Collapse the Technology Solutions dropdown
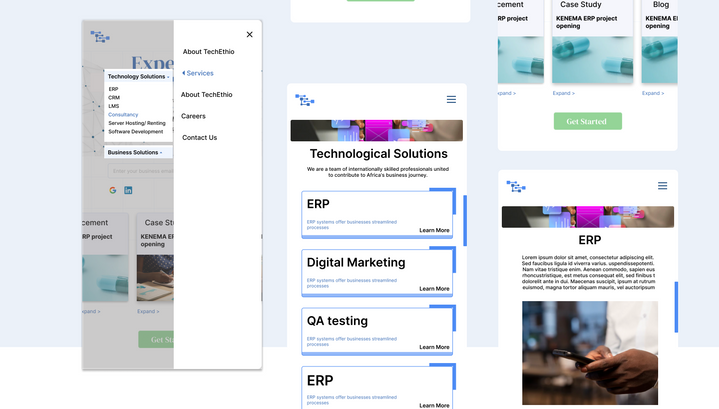This screenshot has width=719, height=409. [x=138, y=77]
